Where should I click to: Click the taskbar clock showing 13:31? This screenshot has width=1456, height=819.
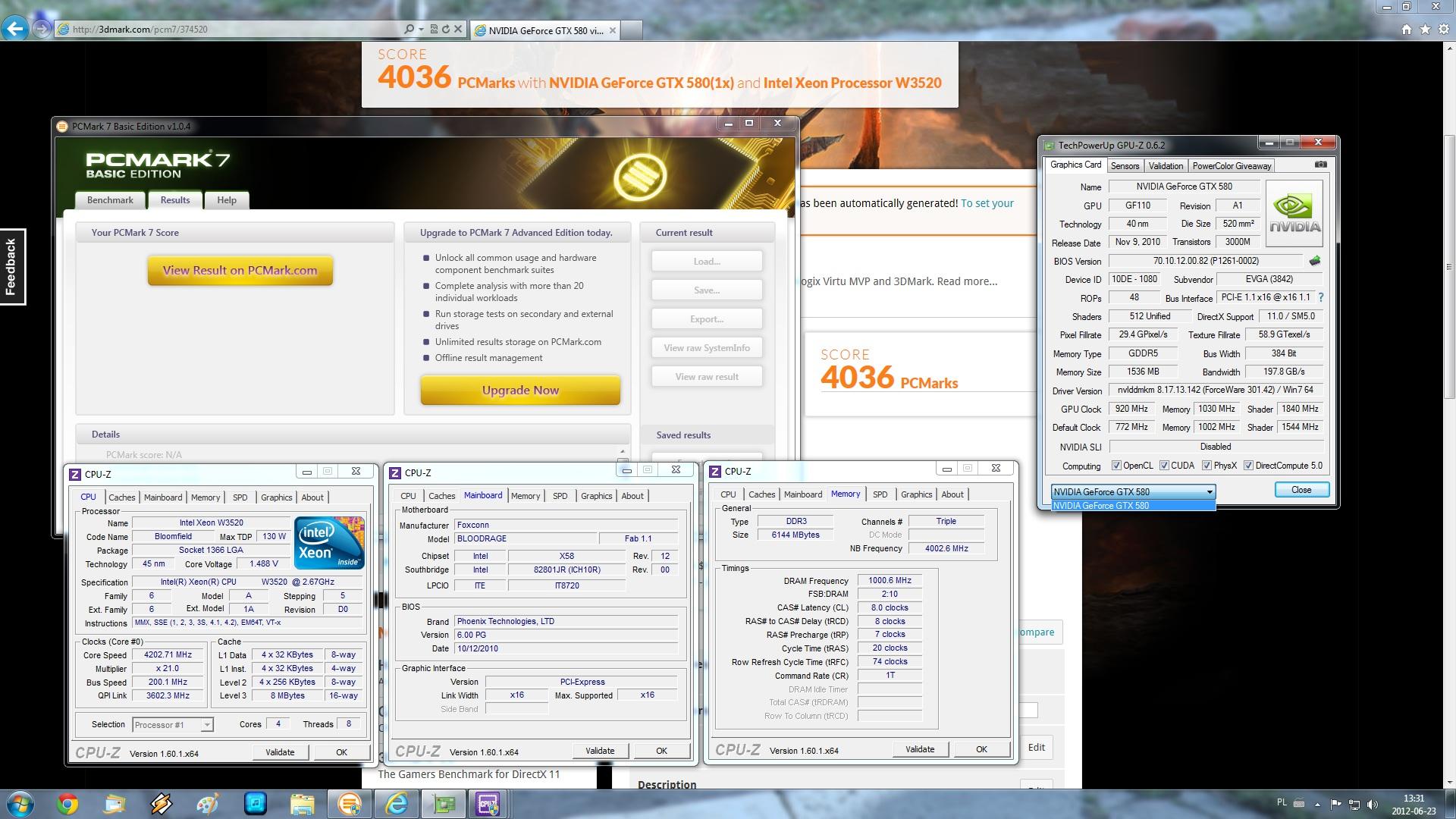1413,804
